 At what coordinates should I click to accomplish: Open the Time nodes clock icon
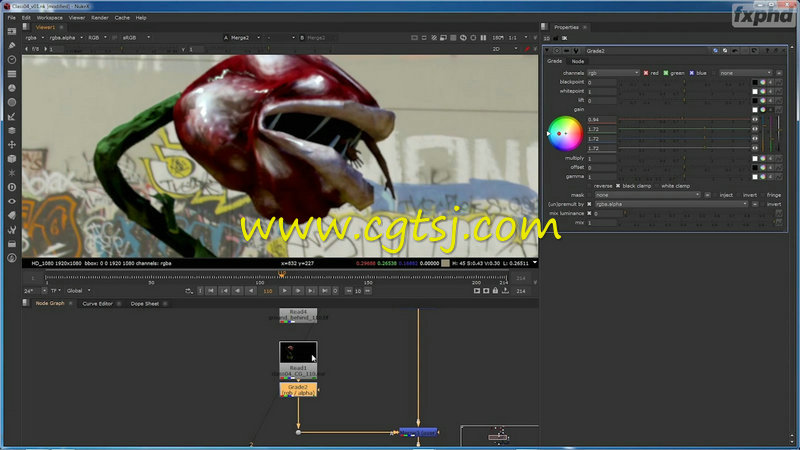12,60
